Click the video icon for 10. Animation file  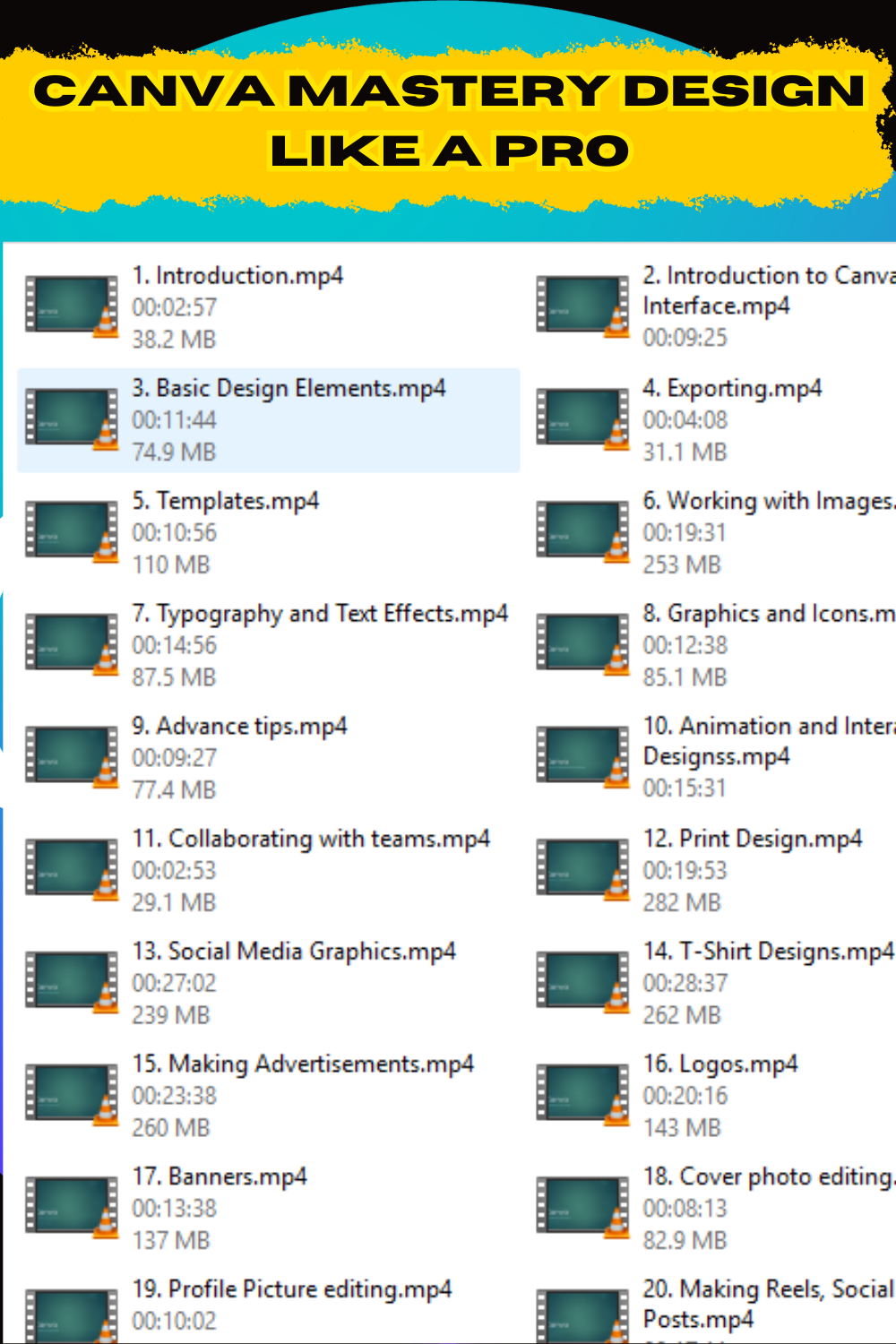click(582, 758)
